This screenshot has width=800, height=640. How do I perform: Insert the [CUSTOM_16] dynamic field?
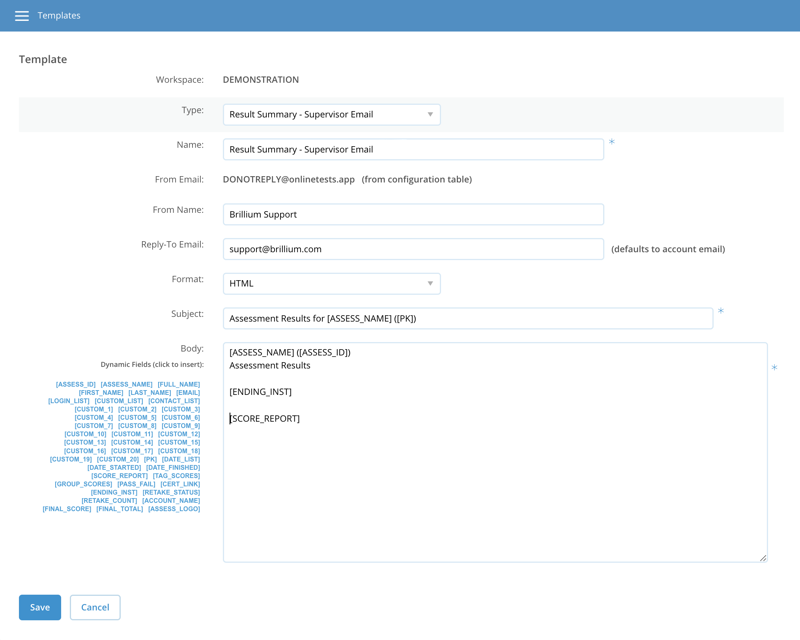[85, 451]
